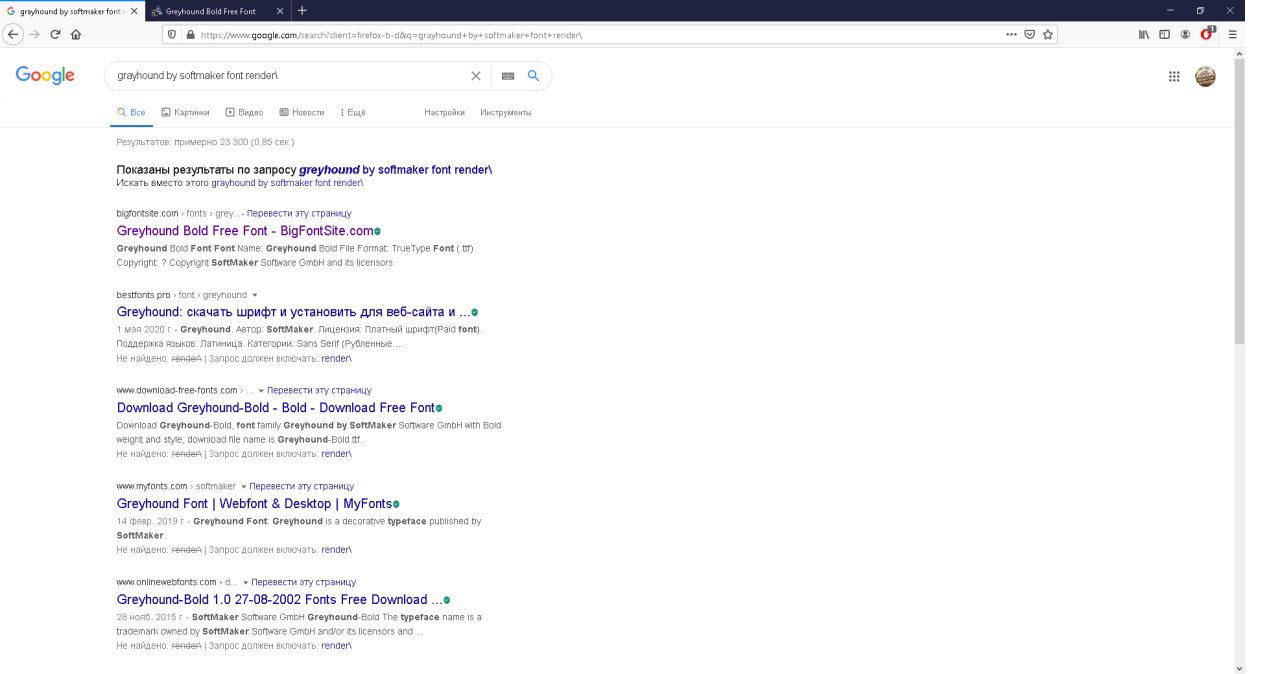Restore down the Firefox window
1280x674 pixels.
(1200, 10)
